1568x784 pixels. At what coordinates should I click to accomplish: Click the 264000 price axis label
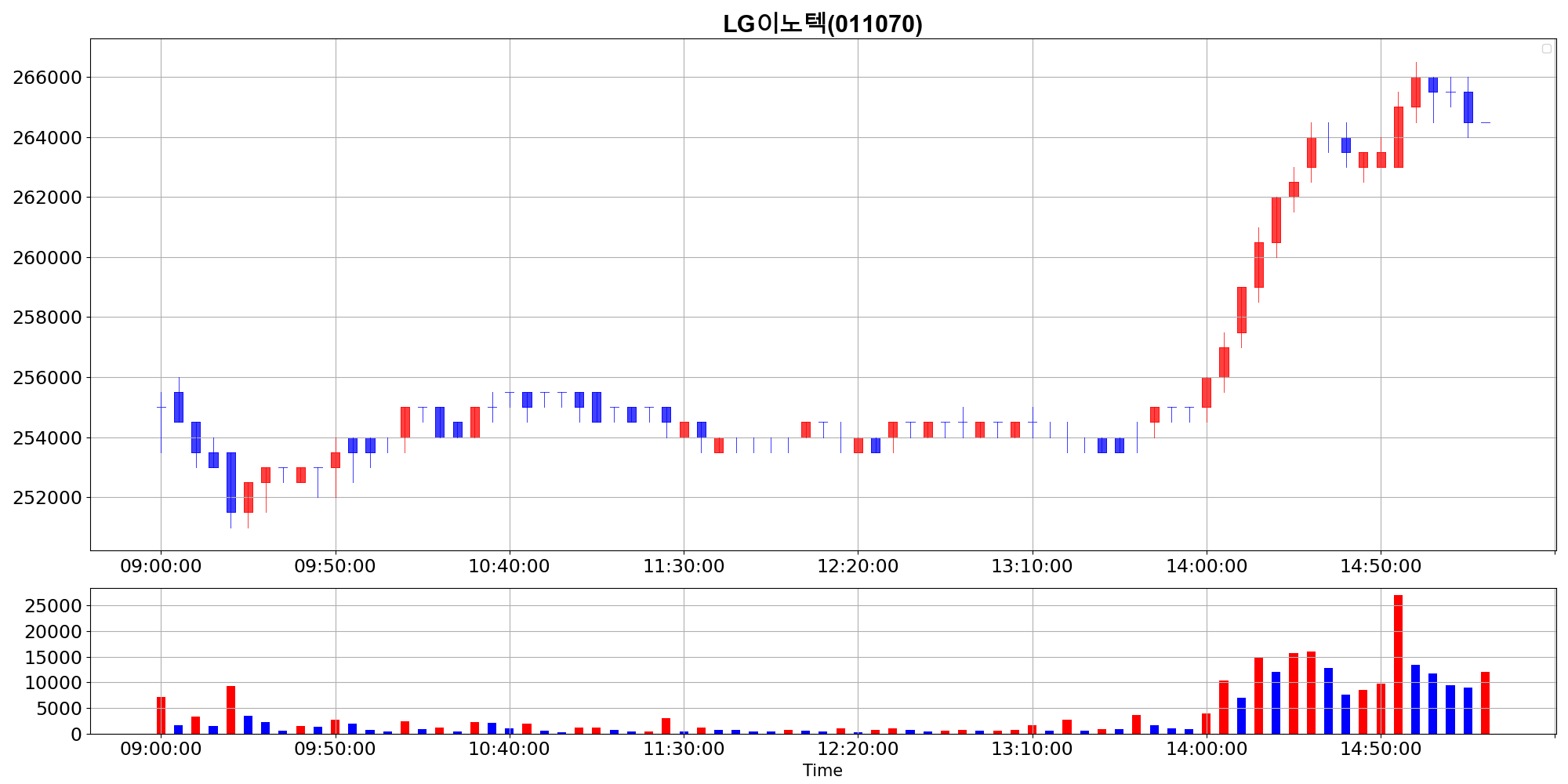coord(48,138)
